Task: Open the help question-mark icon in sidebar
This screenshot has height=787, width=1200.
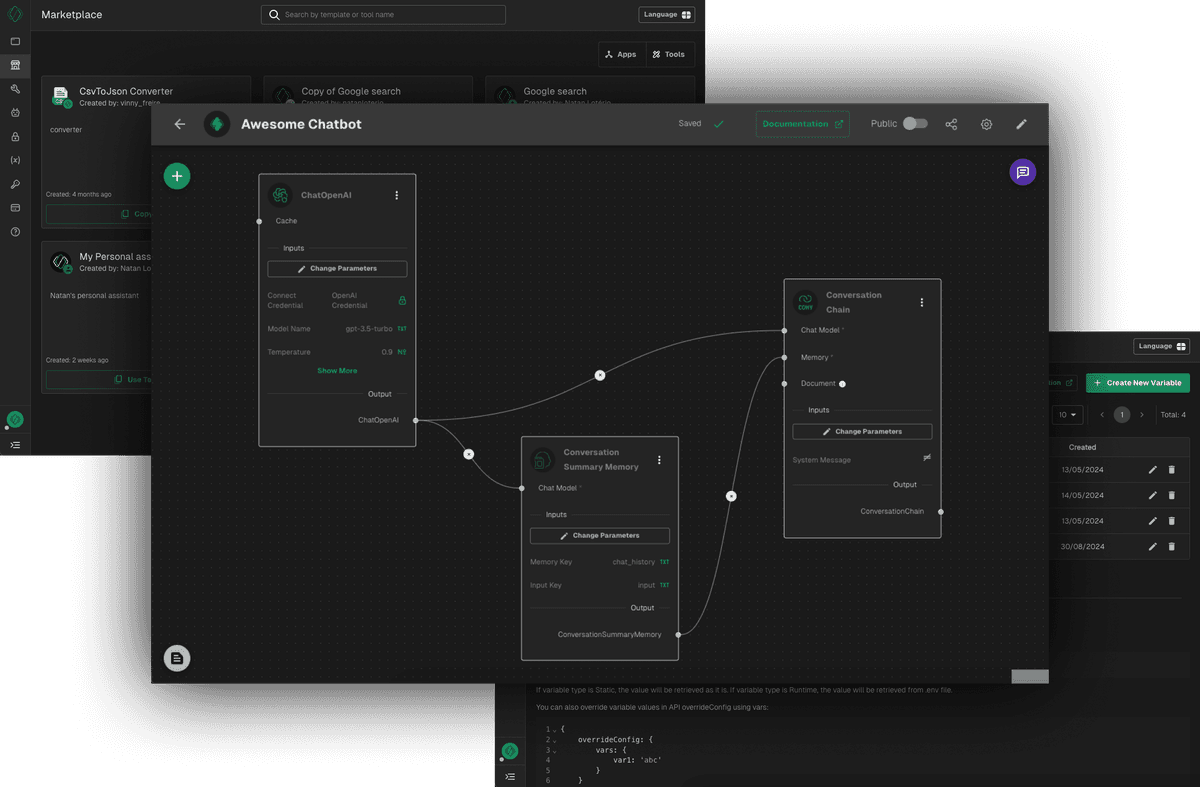Action: pos(15,232)
